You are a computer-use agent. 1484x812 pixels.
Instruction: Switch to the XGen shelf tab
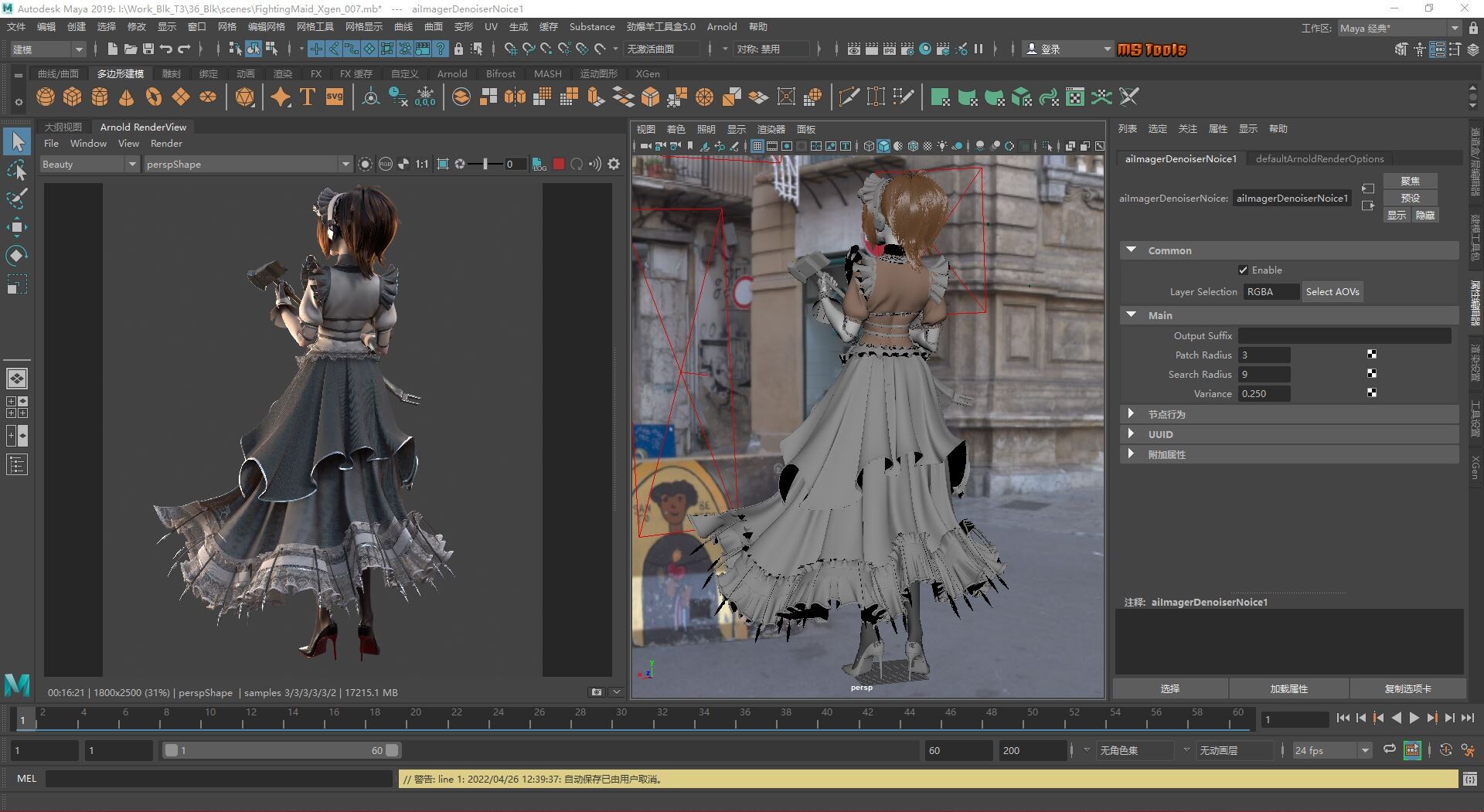point(647,73)
